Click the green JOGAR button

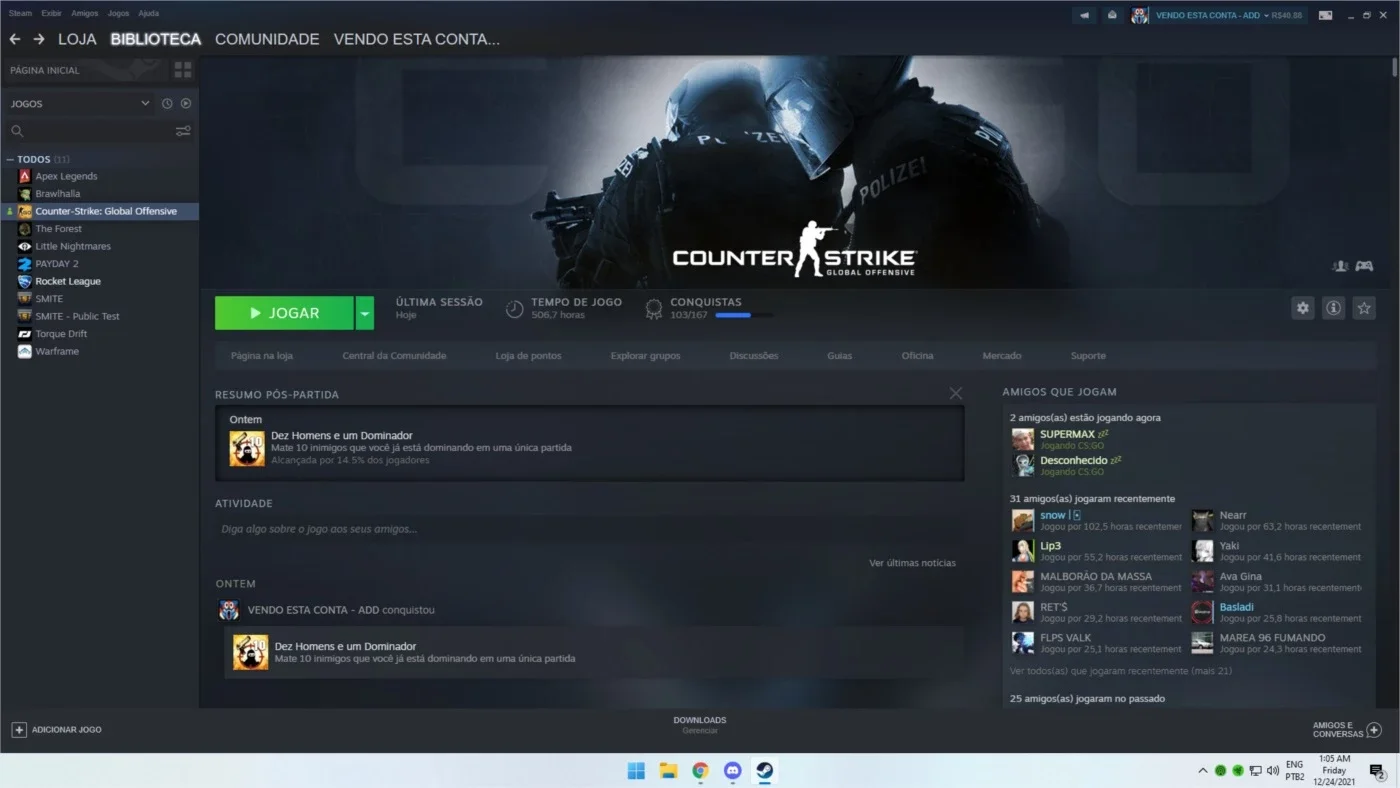[x=284, y=313]
